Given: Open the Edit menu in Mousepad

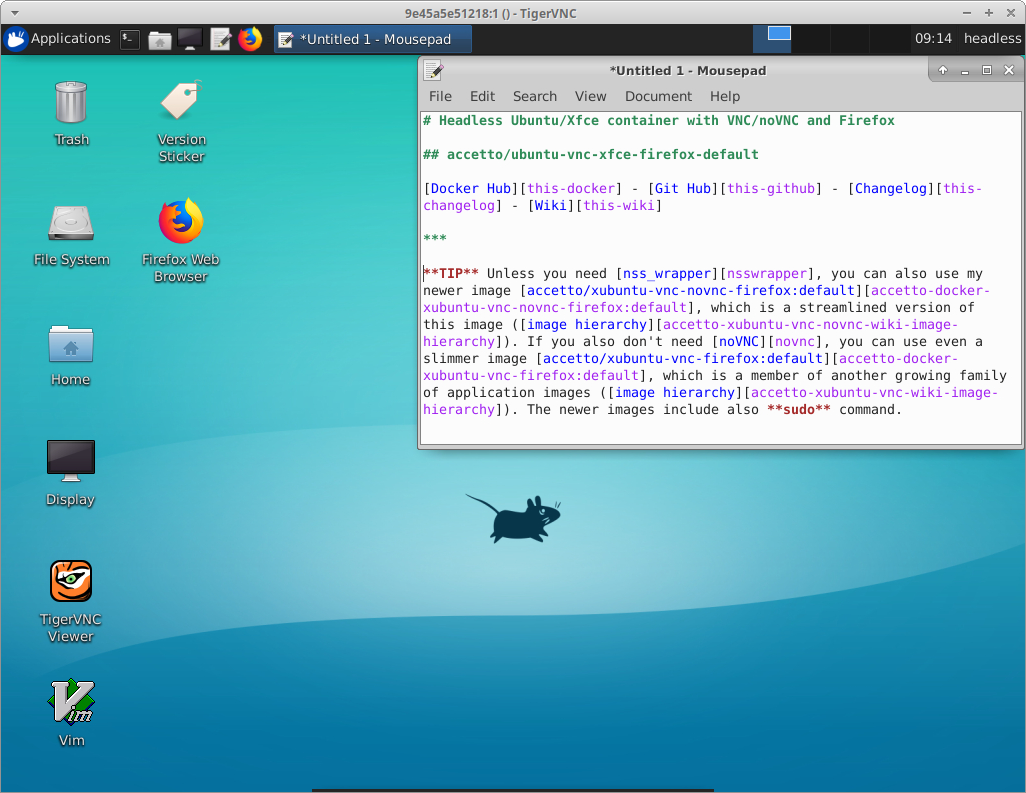Looking at the screenshot, I should tap(482, 96).
